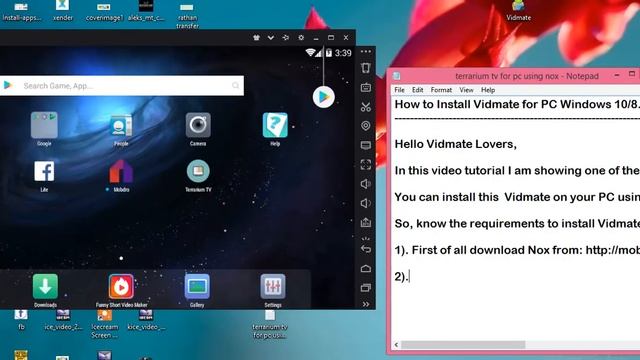Open Notepad Help menu

[x=488, y=90]
